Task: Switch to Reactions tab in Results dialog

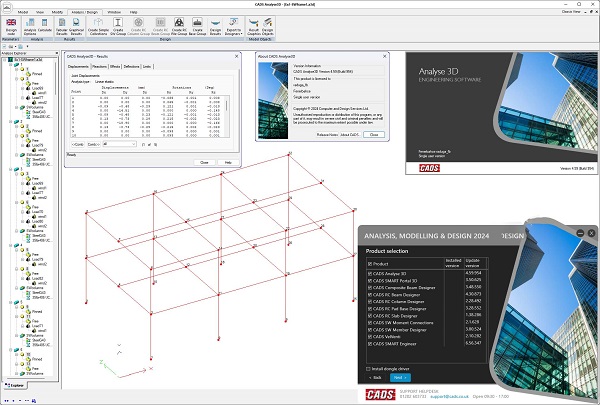Action: [x=99, y=67]
